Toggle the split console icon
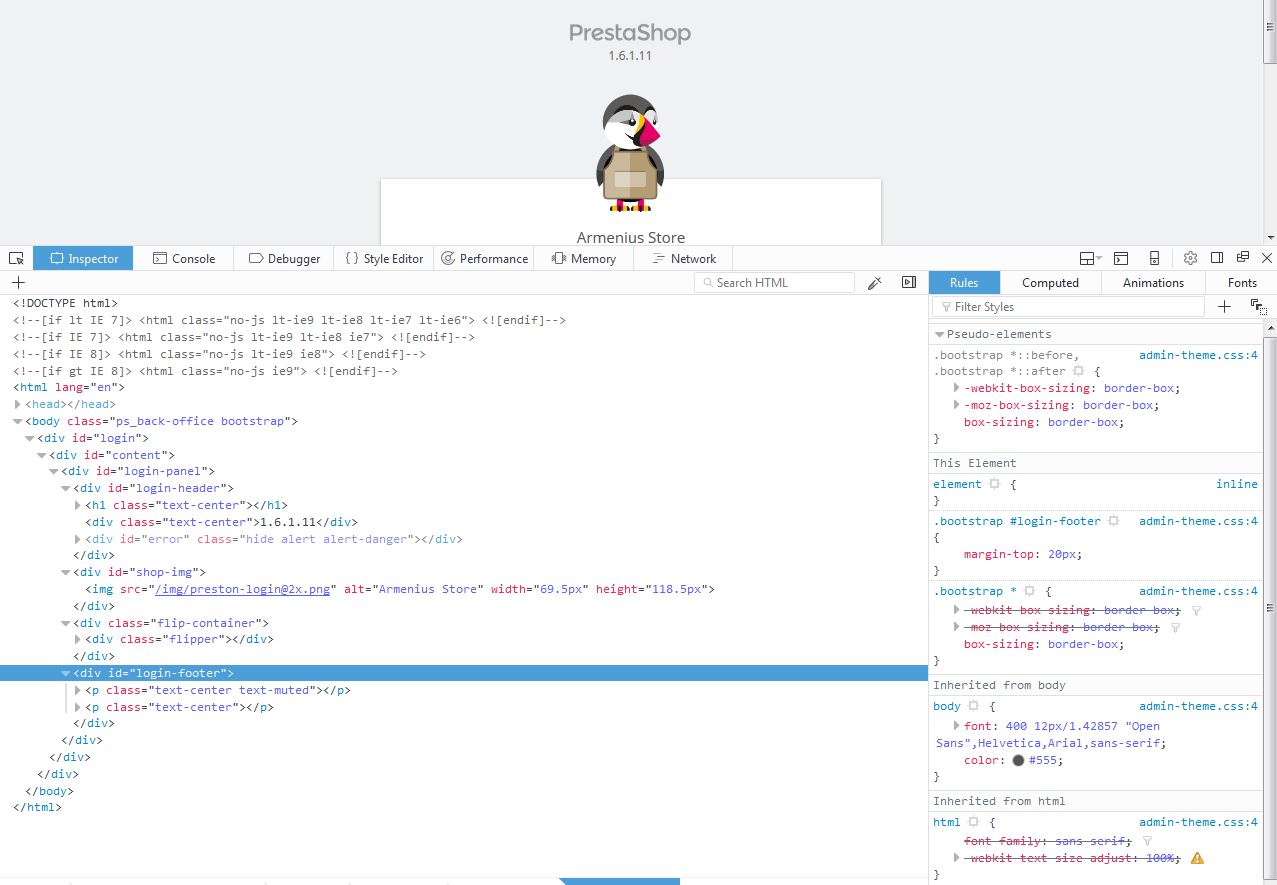1277x885 pixels. tap(1121, 258)
